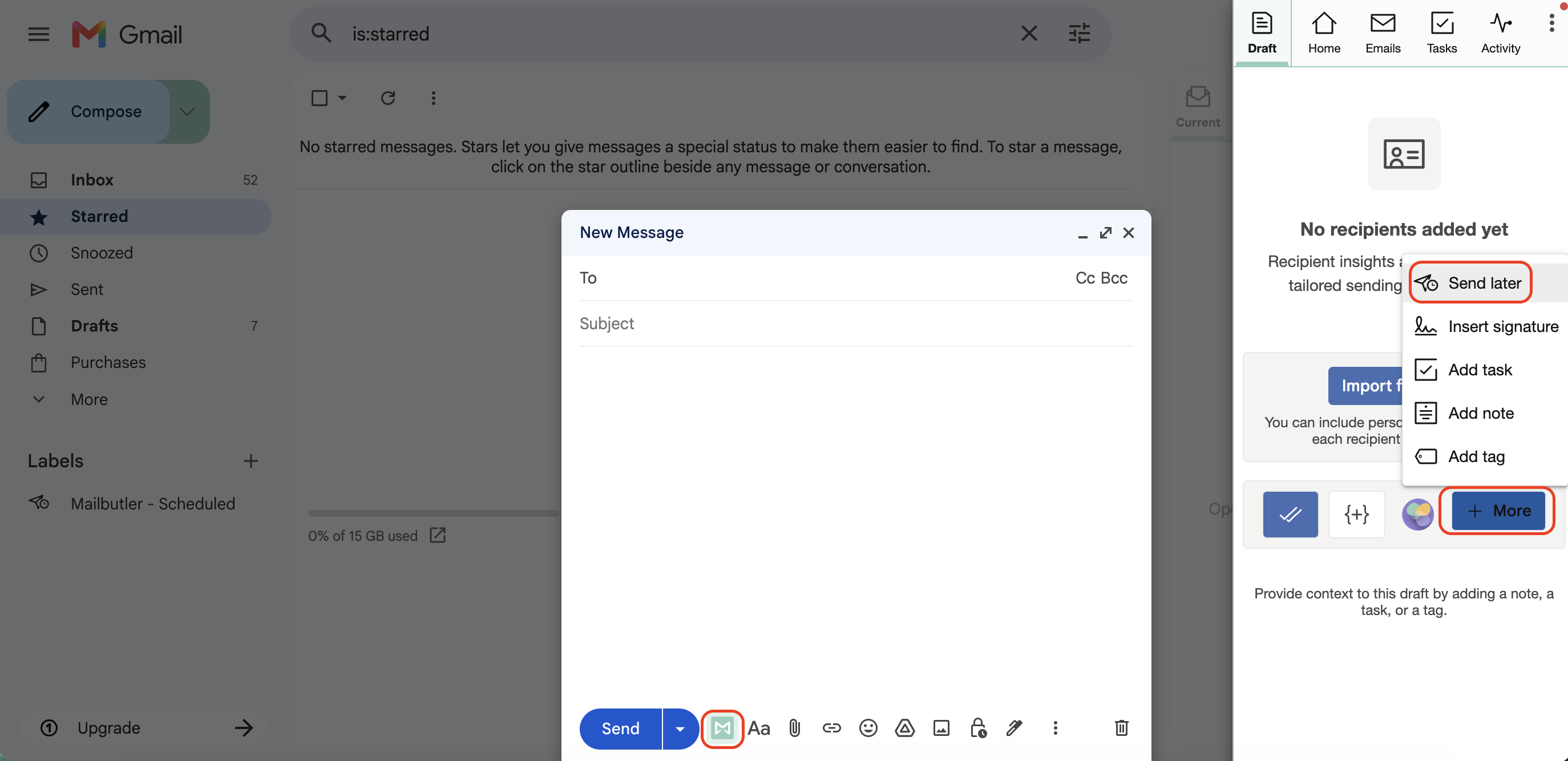The height and width of the screenshot is (761, 1568).
Task: Open the Drafts folder
Action: click(135, 325)
